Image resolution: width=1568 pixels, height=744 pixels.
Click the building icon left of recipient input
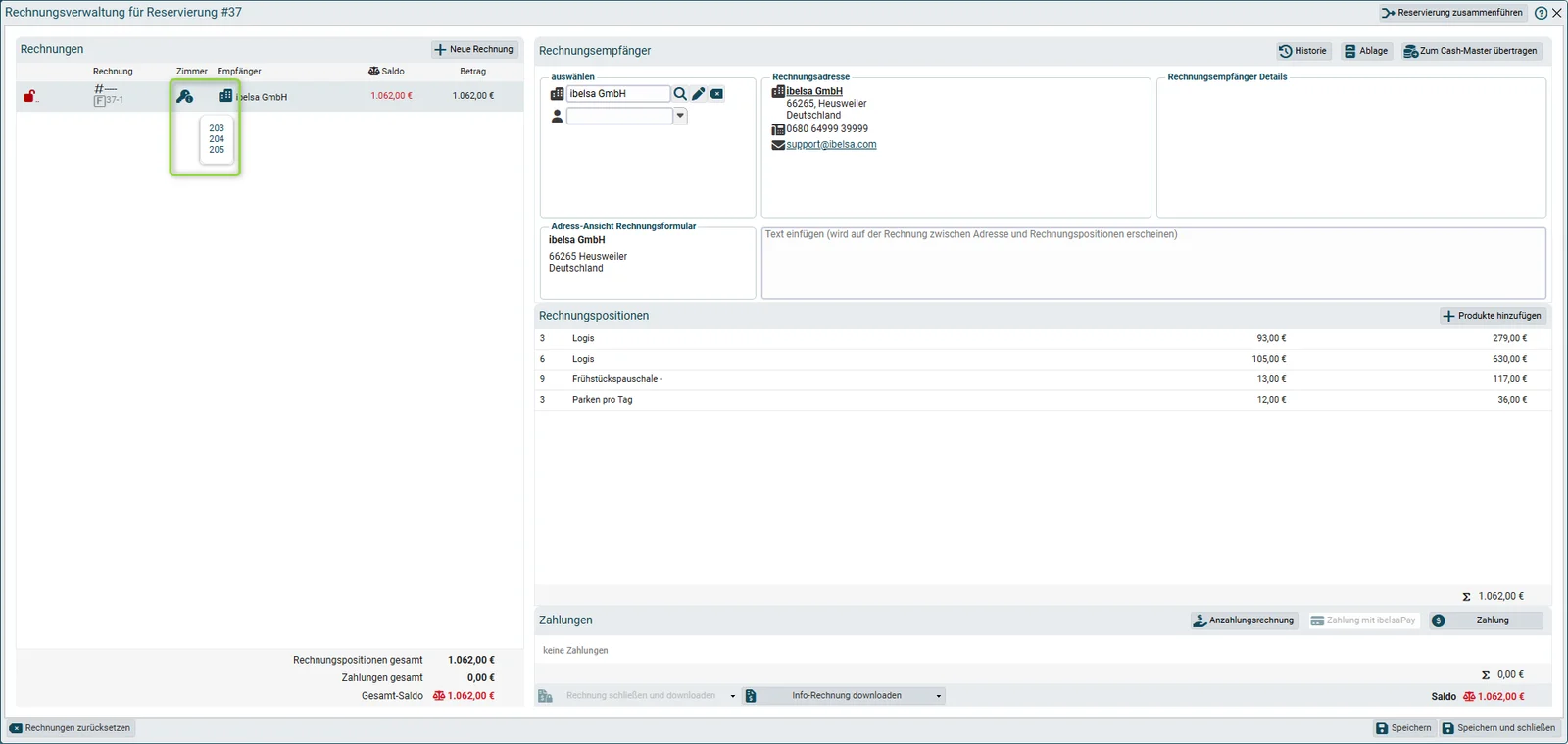click(x=557, y=94)
